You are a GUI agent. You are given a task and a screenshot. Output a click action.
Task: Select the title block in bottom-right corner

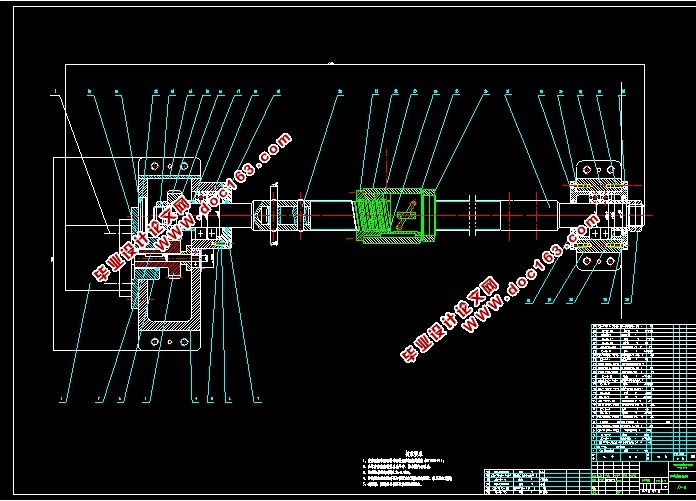tap(644, 478)
